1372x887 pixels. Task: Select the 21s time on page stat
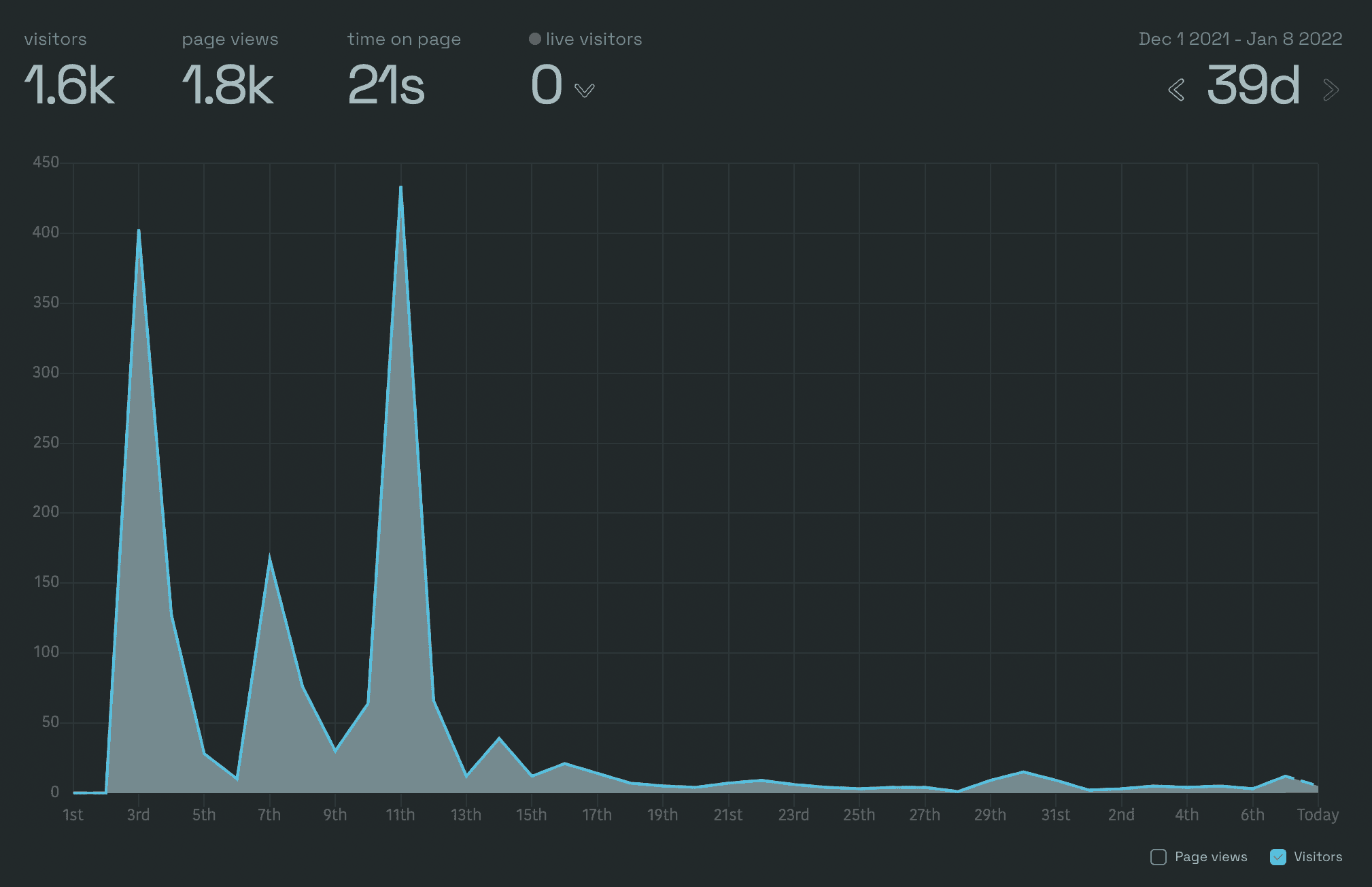coord(386,86)
